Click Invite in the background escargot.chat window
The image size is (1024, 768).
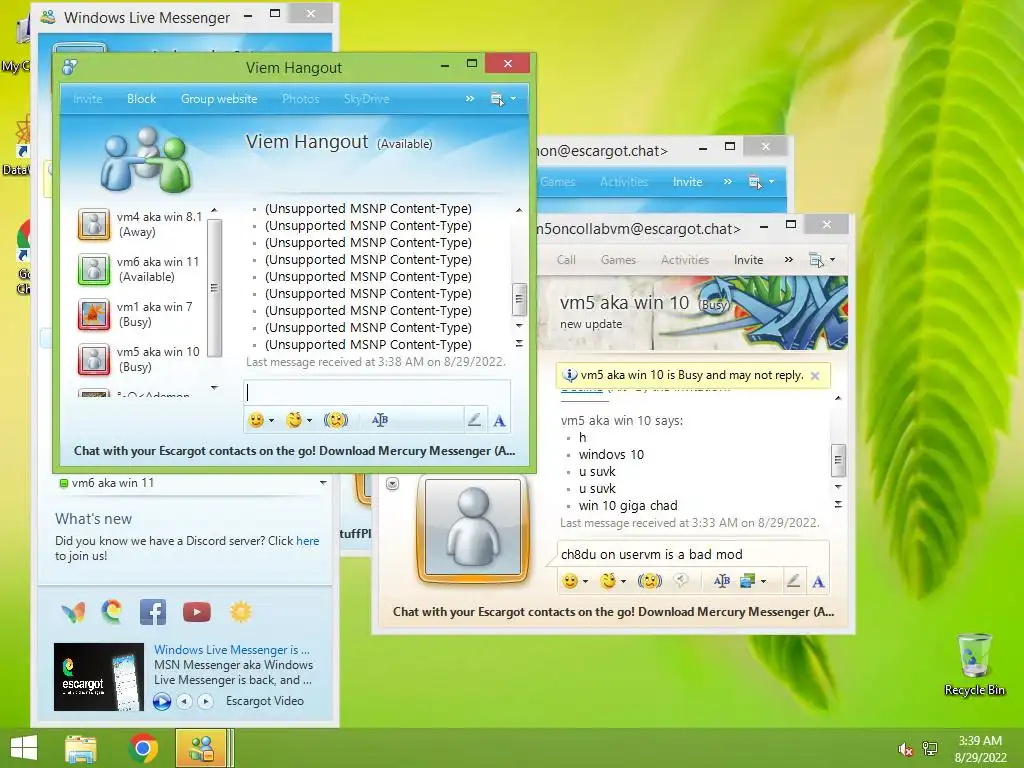pos(687,182)
